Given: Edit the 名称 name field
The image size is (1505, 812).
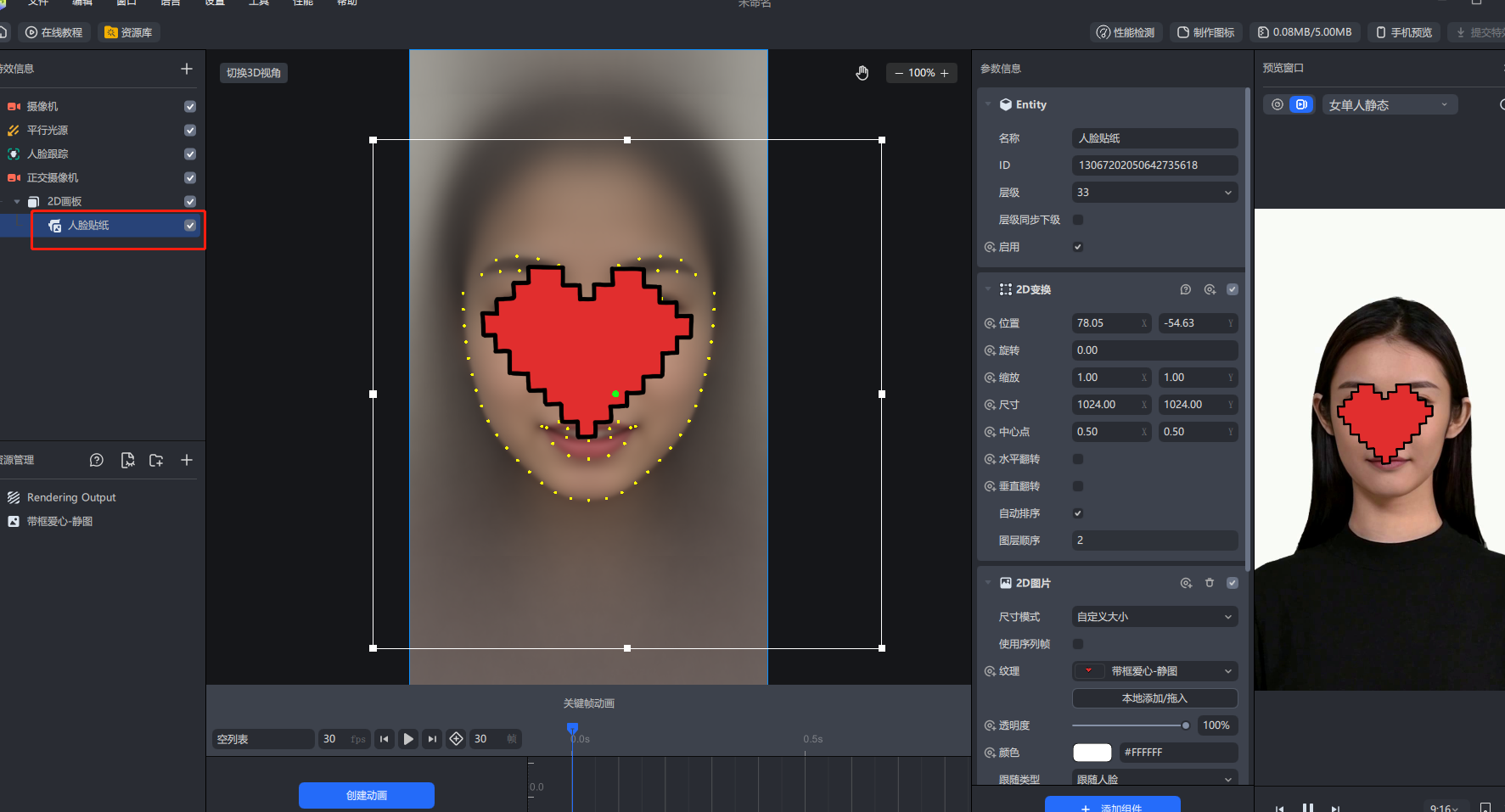Looking at the screenshot, I should (1154, 138).
